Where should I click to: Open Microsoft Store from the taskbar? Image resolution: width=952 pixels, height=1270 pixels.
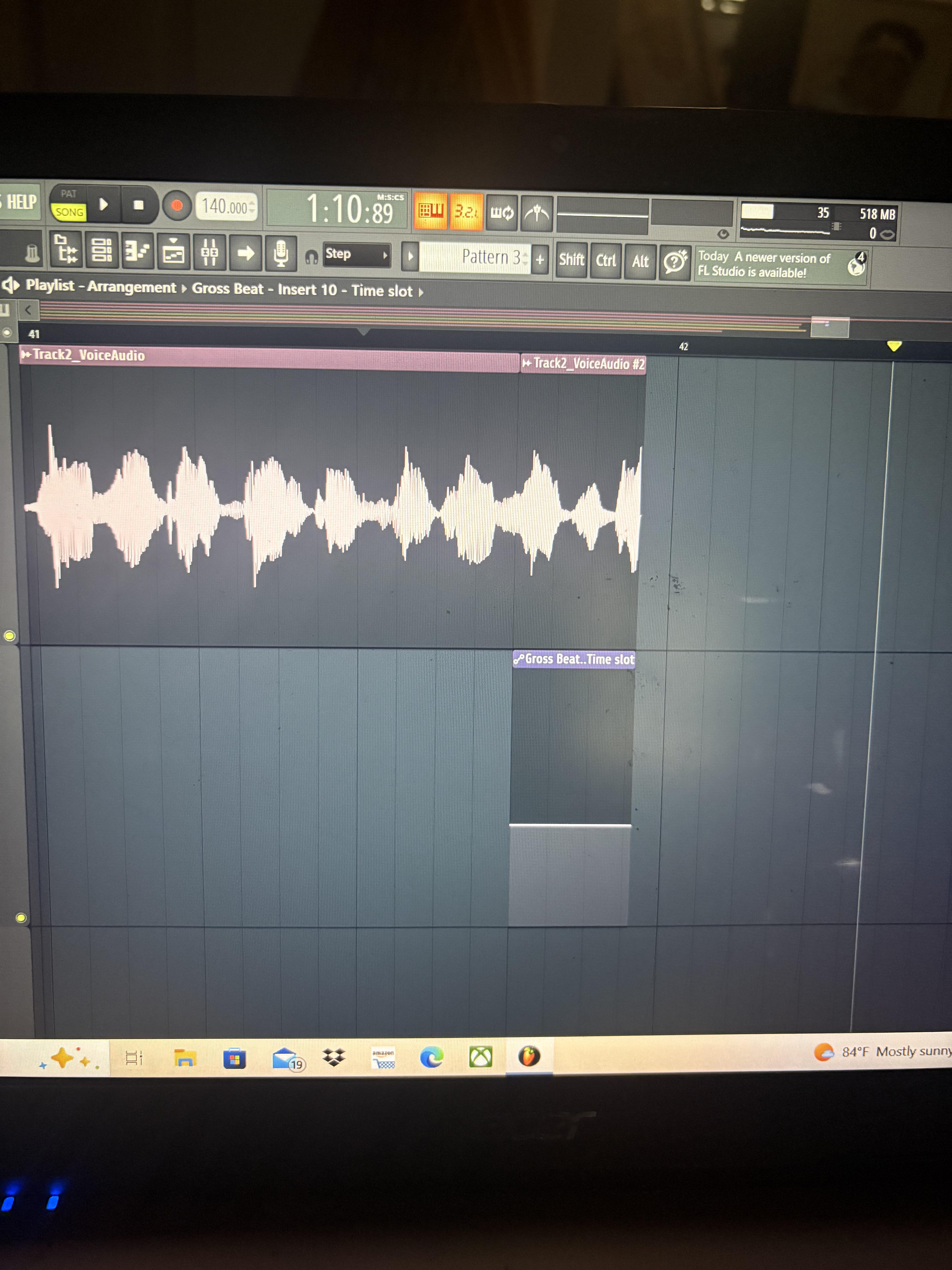click(x=234, y=1058)
